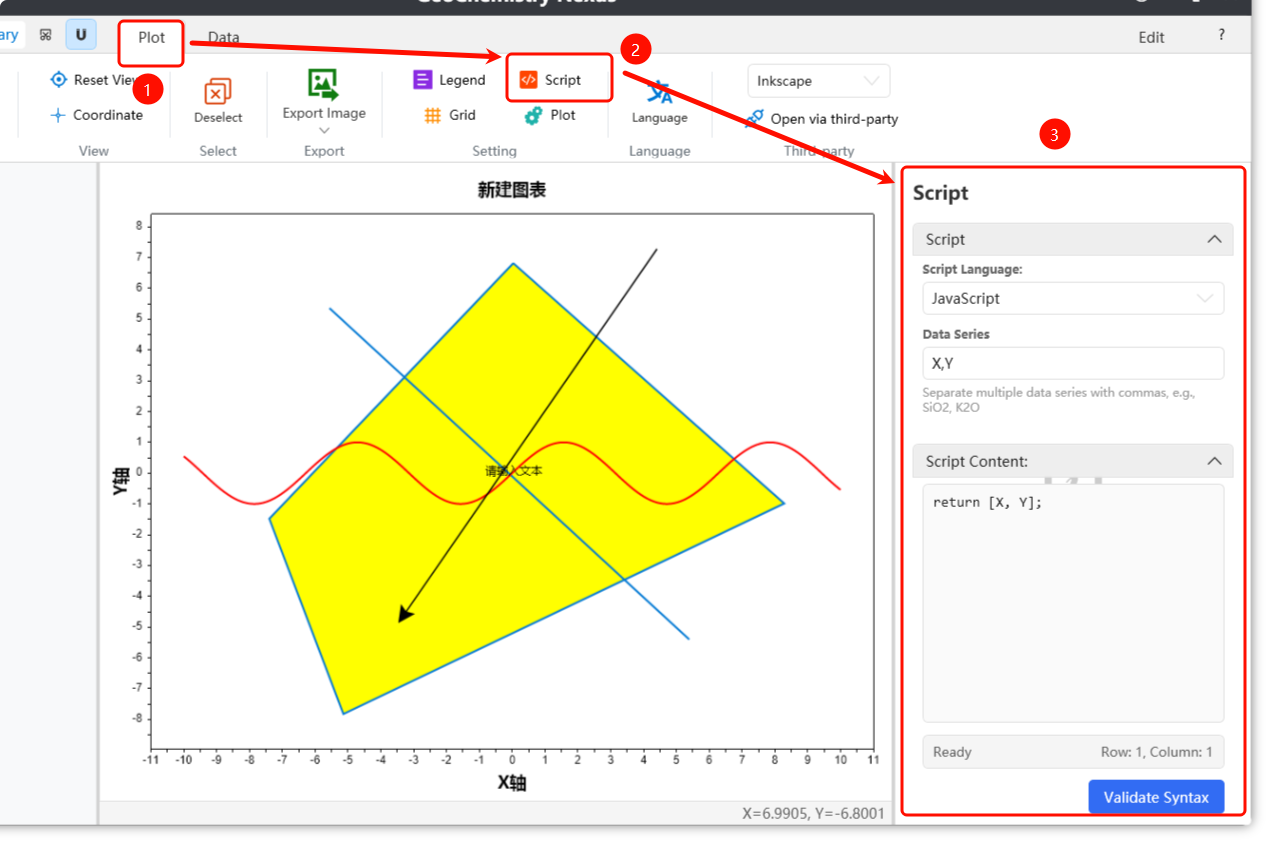
Task: Collapse the Script Content section
Action: 1214,461
